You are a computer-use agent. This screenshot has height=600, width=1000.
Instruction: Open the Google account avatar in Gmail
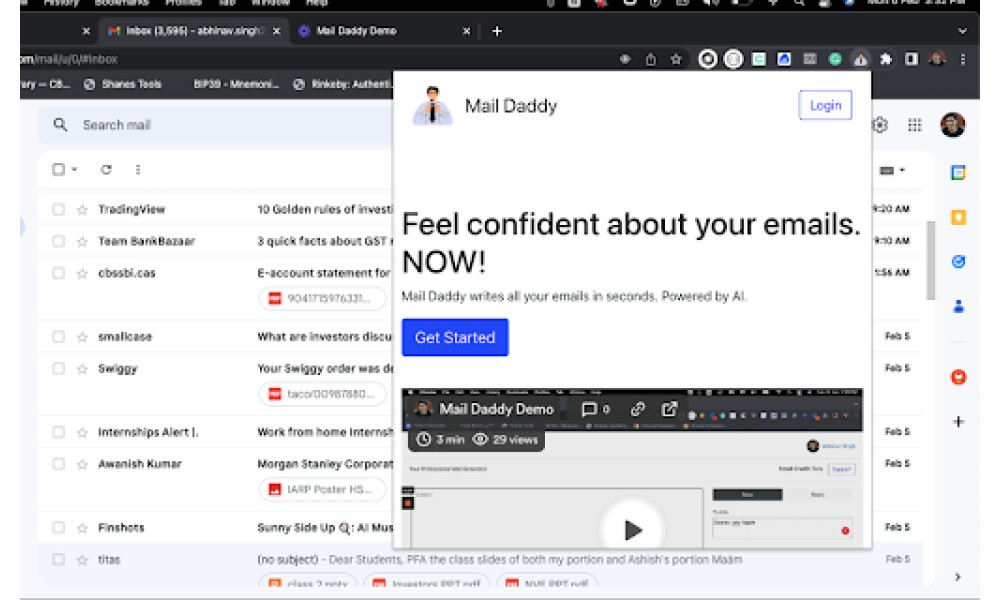coord(952,125)
